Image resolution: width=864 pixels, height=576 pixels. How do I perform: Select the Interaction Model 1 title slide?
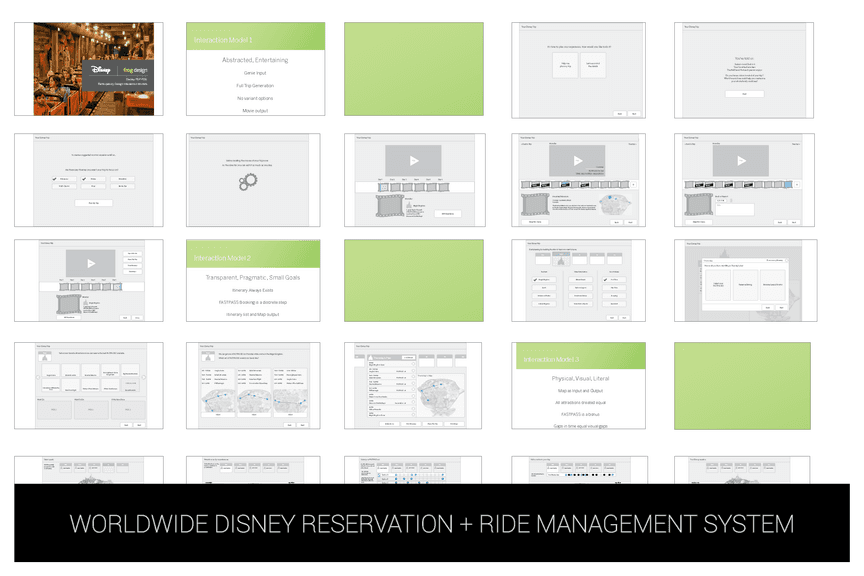(256, 69)
